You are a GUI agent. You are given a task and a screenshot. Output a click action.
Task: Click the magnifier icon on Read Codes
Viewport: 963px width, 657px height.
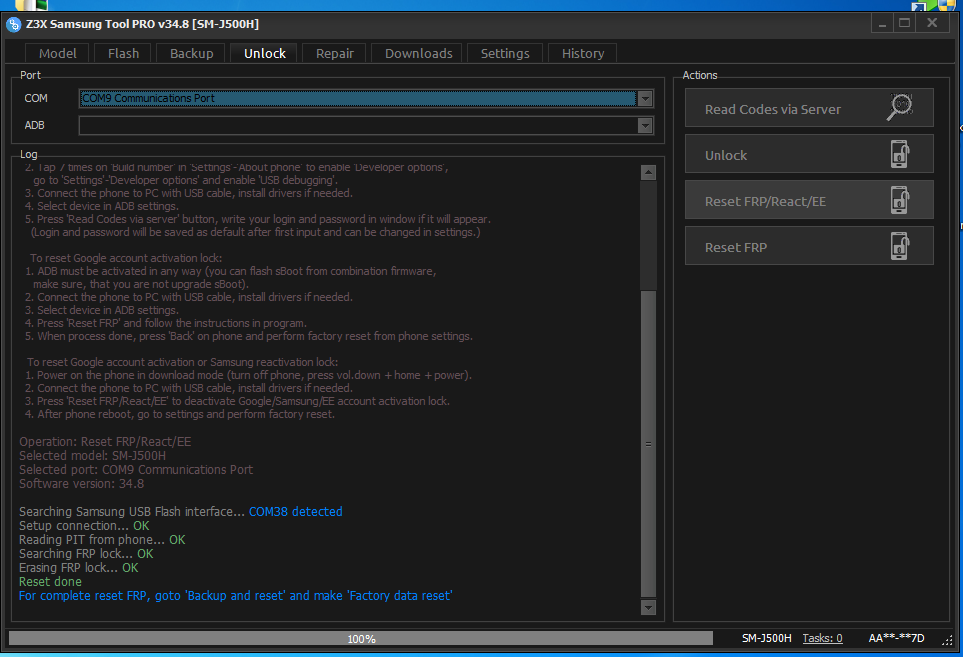pos(900,107)
